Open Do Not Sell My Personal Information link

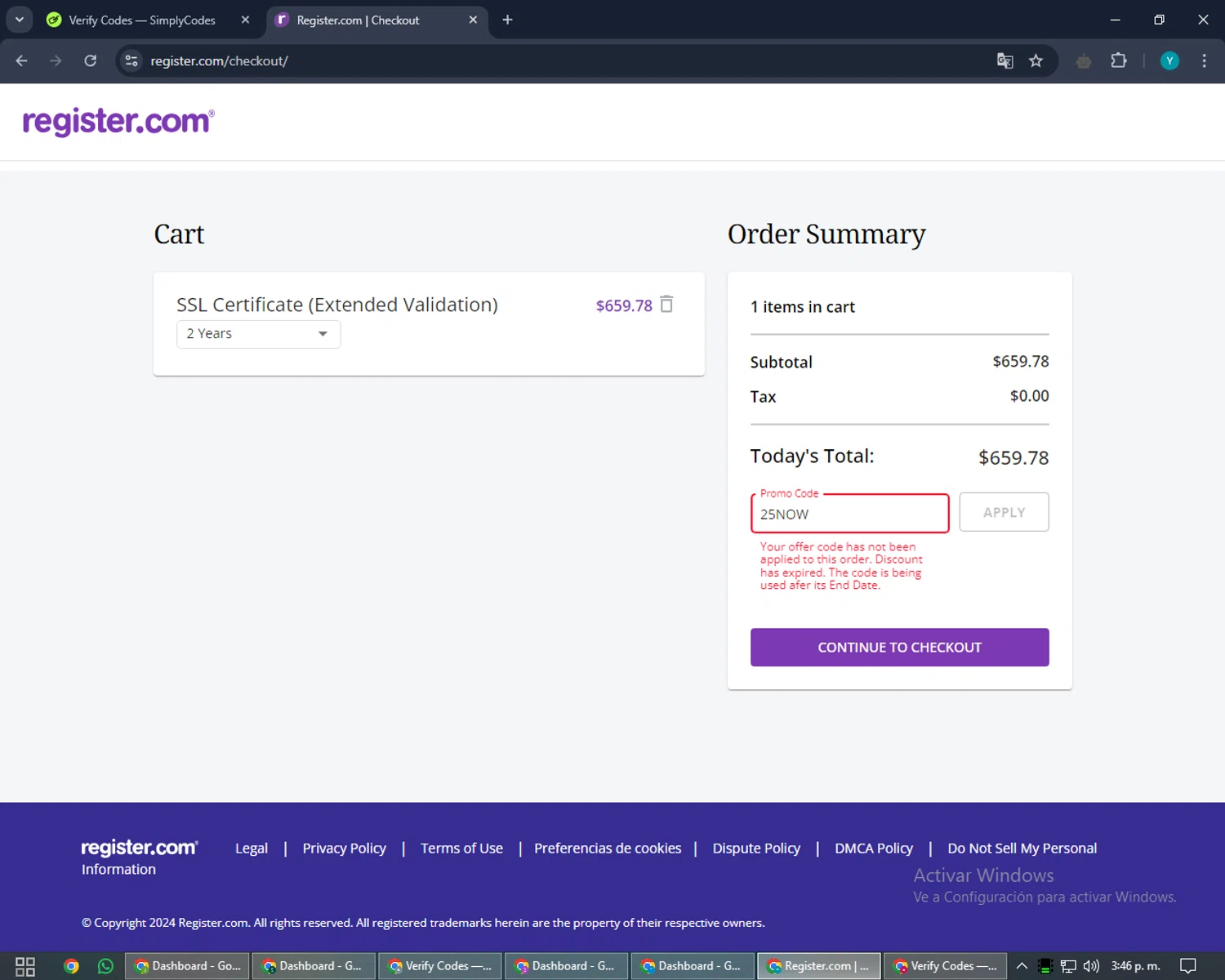click(x=1022, y=849)
